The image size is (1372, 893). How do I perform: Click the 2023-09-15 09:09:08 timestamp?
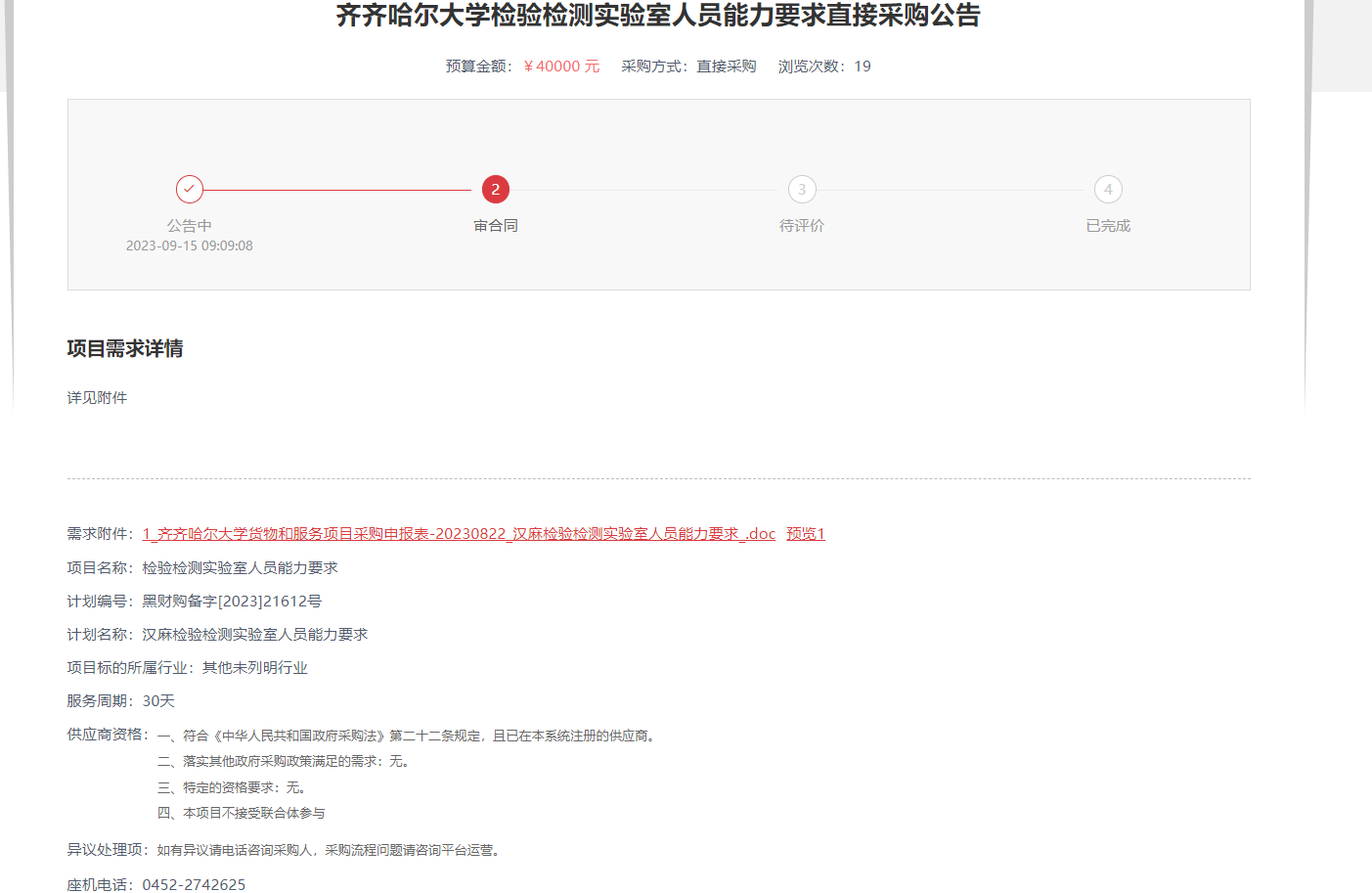click(190, 246)
